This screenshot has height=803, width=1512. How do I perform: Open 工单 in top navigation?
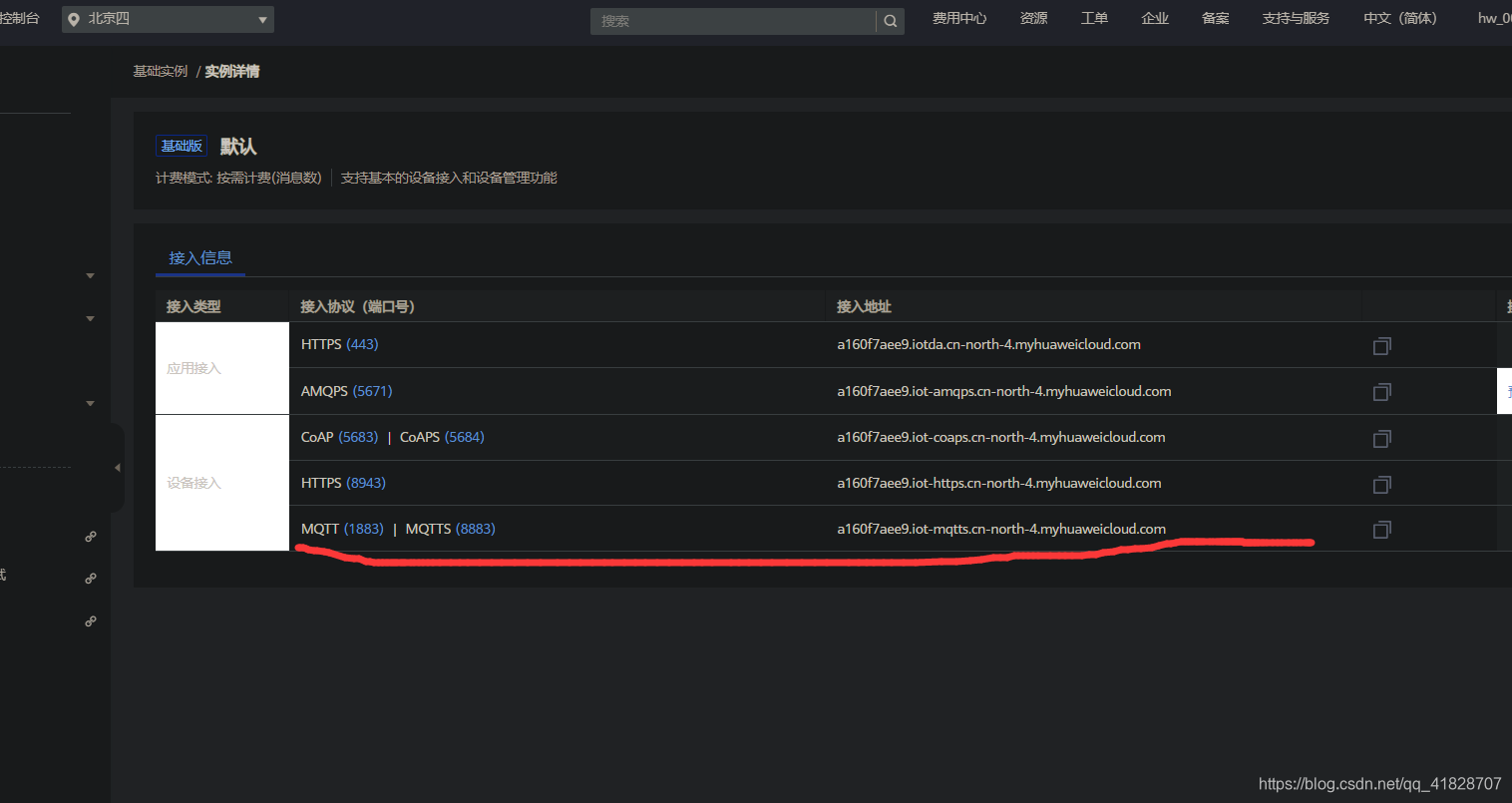tap(1094, 19)
